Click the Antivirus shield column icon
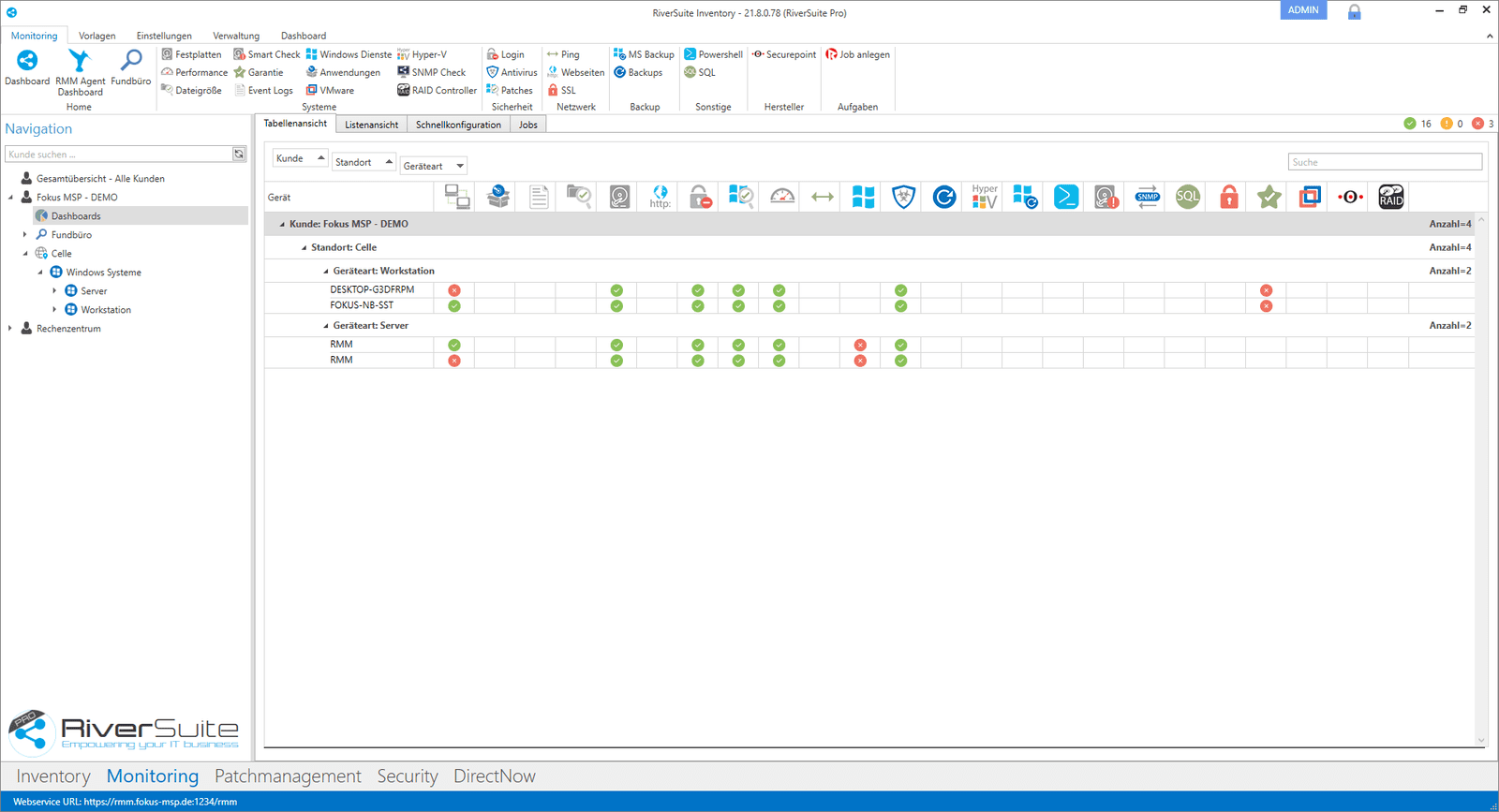Image resolution: width=1499 pixels, height=812 pixels. [903, 197]
